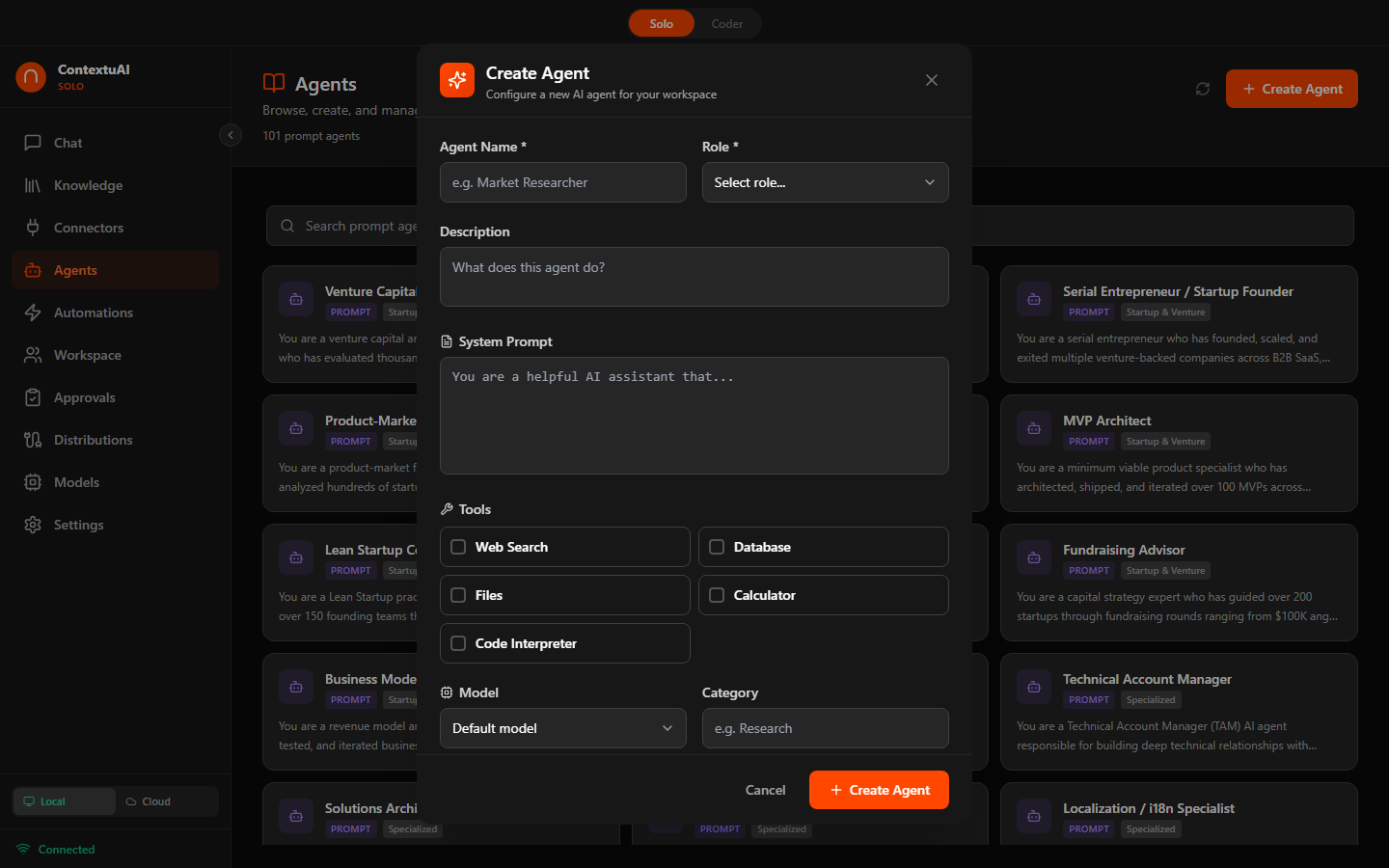Image resolution: width=1389 pixels, height=868 pixels.
Task: Click Specialized tag on Technical Account Manager card
Action: pyautogui.click(x=1151, y=700)
